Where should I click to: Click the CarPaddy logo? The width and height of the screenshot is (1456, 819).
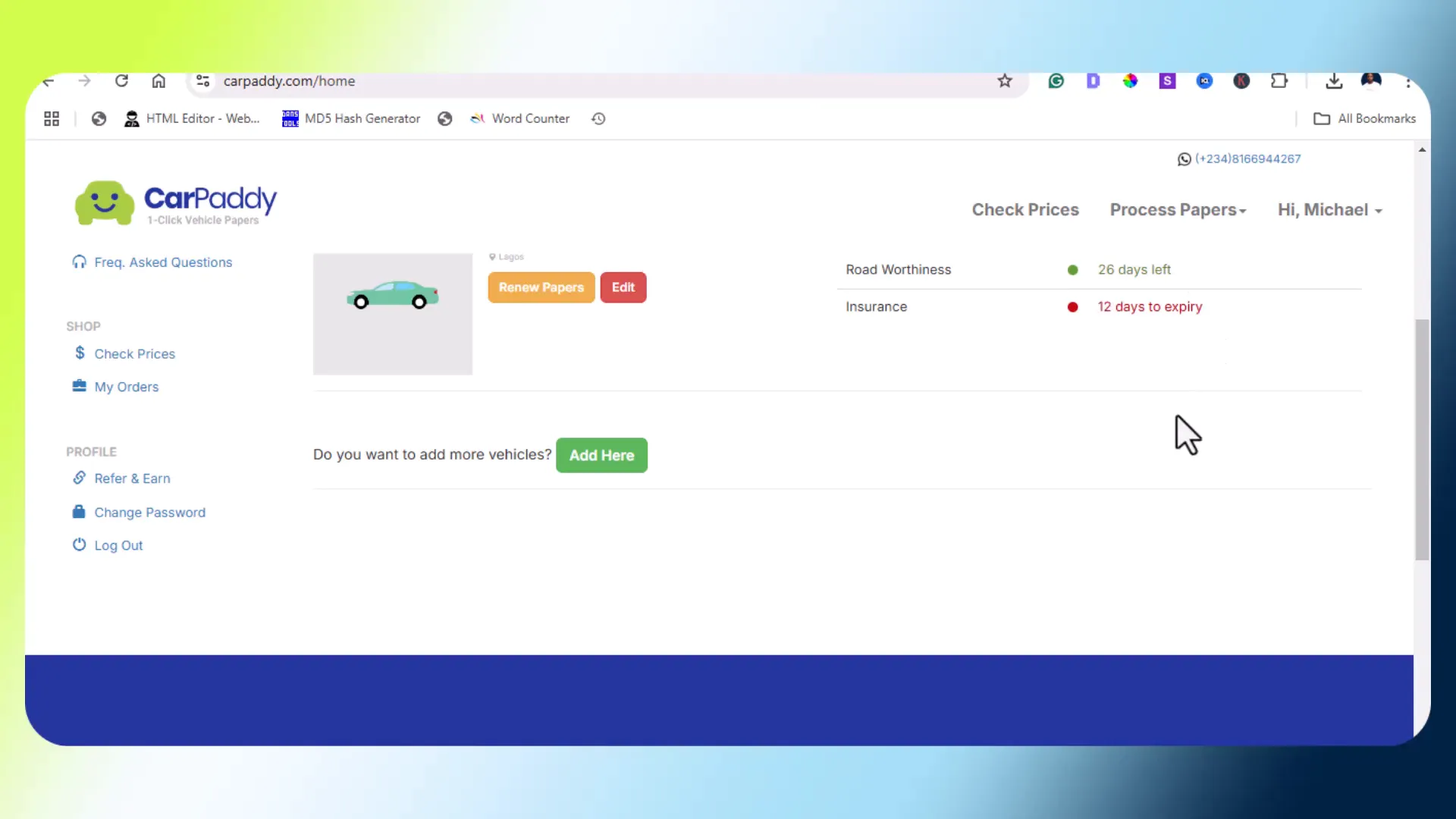[x=176, y=202]
